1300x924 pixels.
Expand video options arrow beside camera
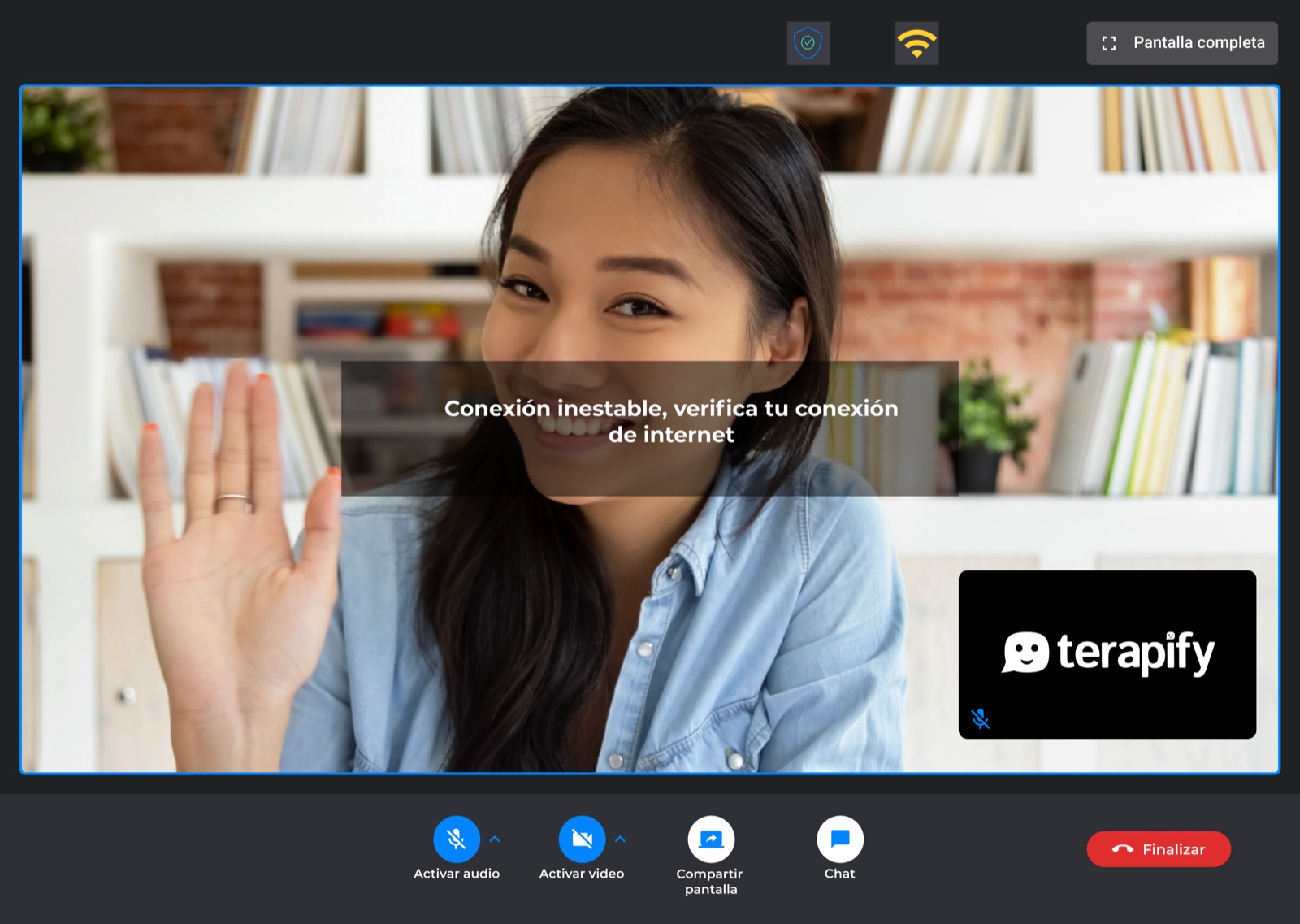pyautogui.click(x=621, y=839)
